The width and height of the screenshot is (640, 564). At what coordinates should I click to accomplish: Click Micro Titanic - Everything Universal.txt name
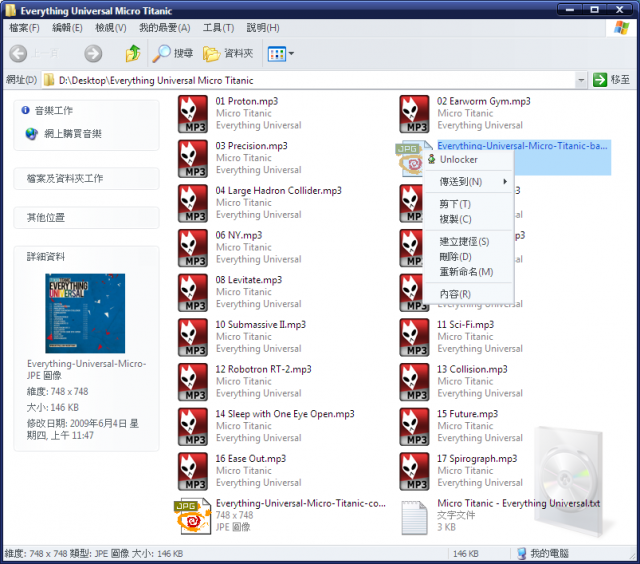click(518, 503)
